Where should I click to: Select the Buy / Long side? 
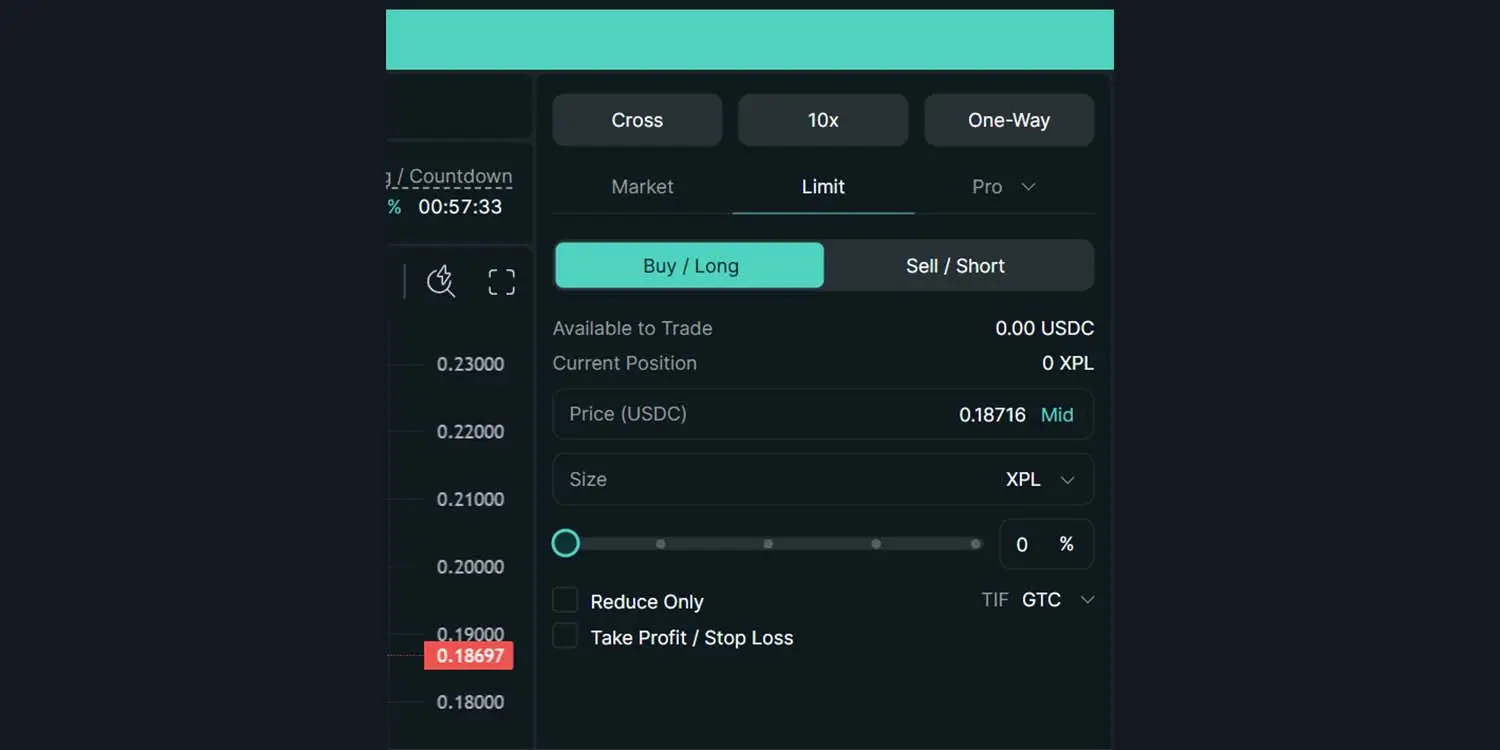(x=690, y=266)
